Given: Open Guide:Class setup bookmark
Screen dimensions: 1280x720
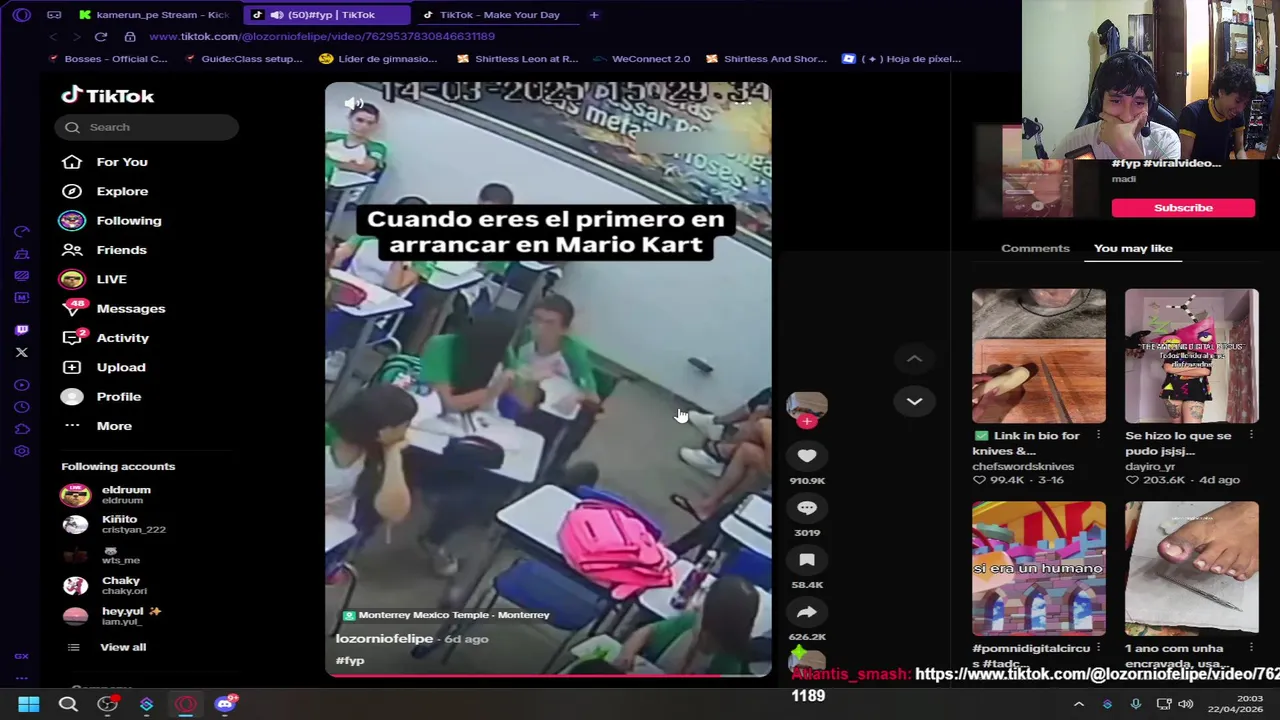Looking at the screenshot, I should point(245,59).
